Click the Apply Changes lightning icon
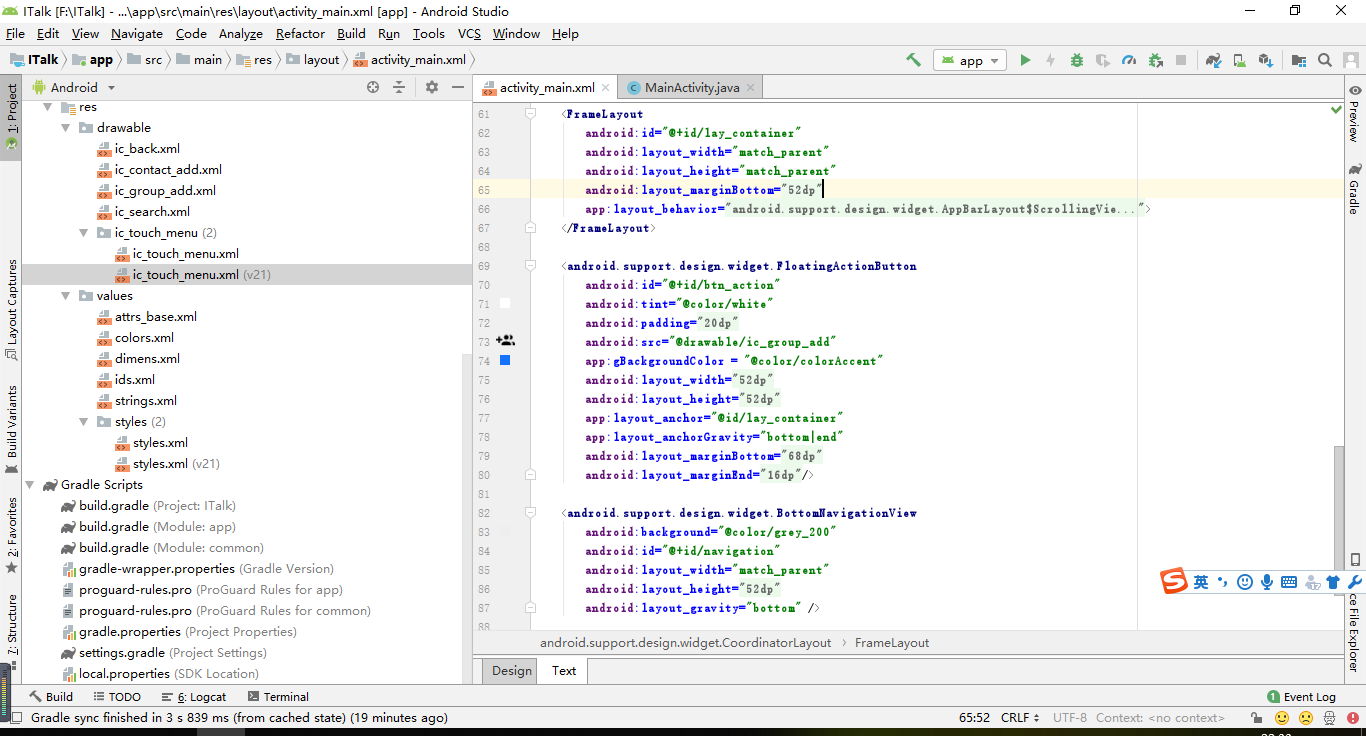Image resolution: width=1366 pixels, height=736 pixels. pos(1051,60)
